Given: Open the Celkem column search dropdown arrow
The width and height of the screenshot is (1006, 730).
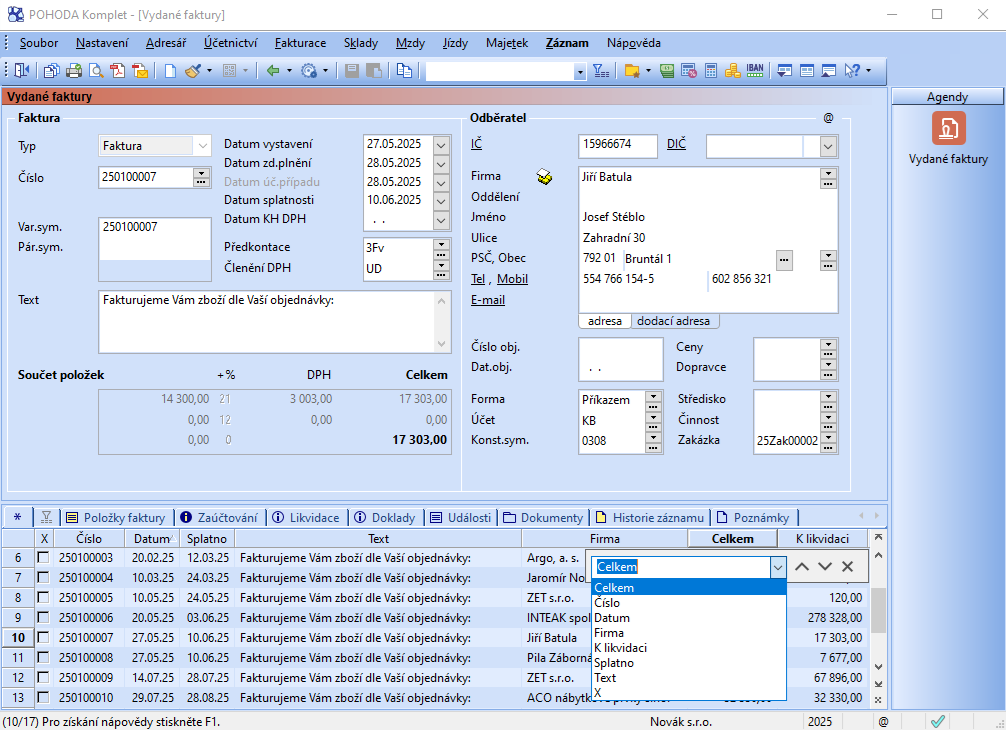Looking at the screenshot, I should tap(778, 567).
